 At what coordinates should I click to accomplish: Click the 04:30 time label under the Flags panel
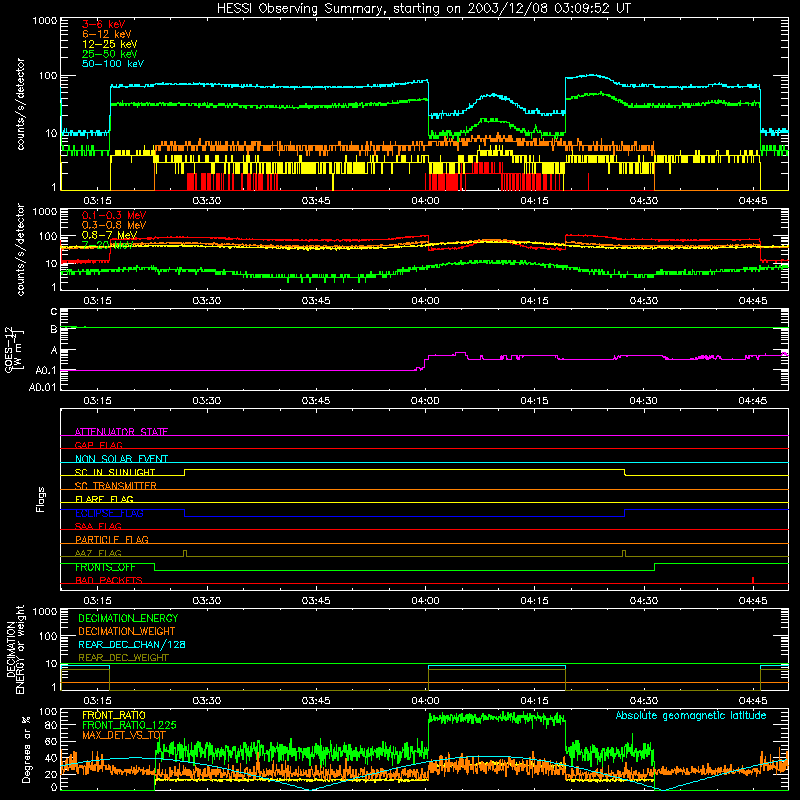coord(643,601)
